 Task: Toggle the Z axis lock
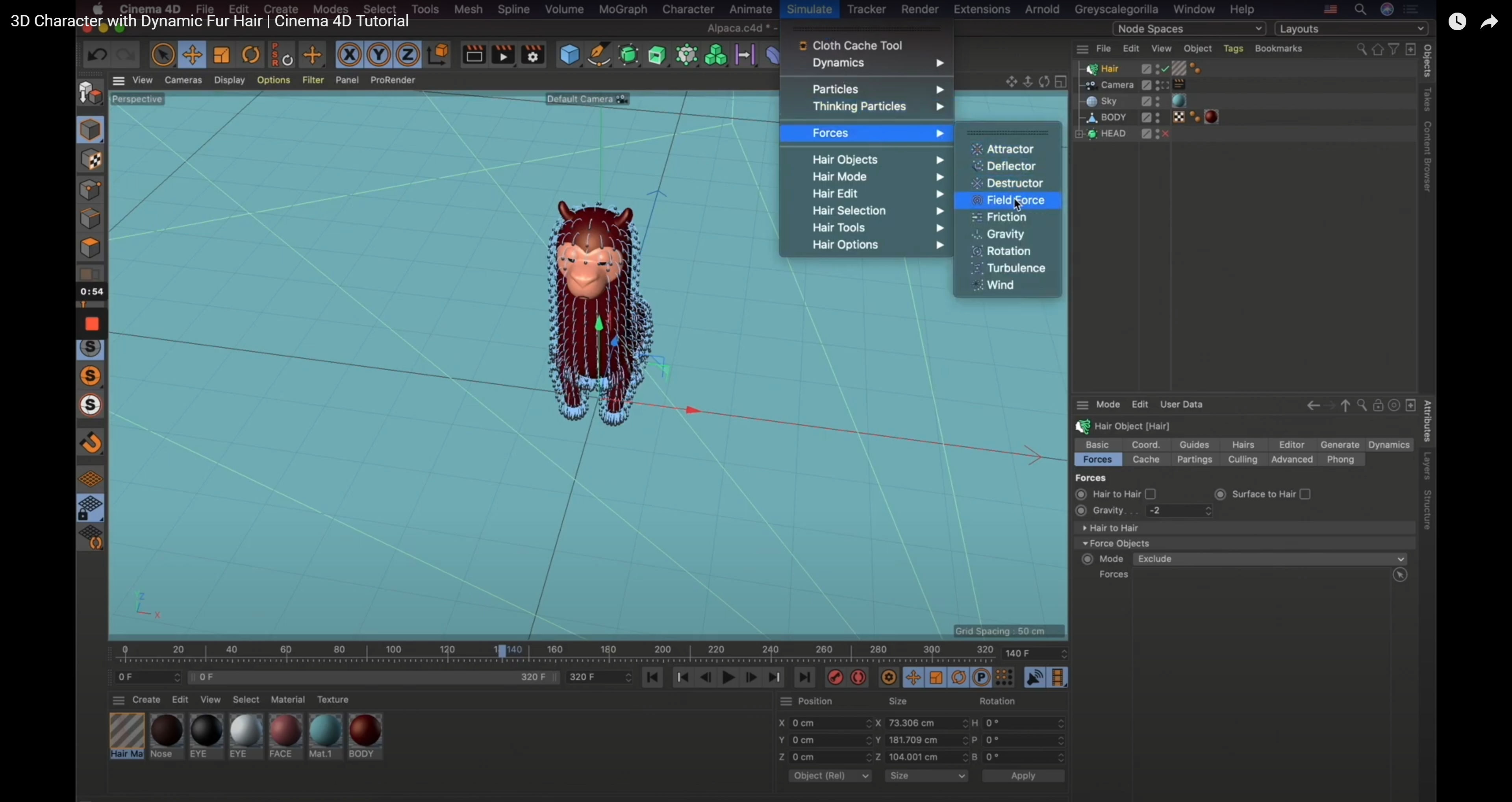click(x=409, y=55)
